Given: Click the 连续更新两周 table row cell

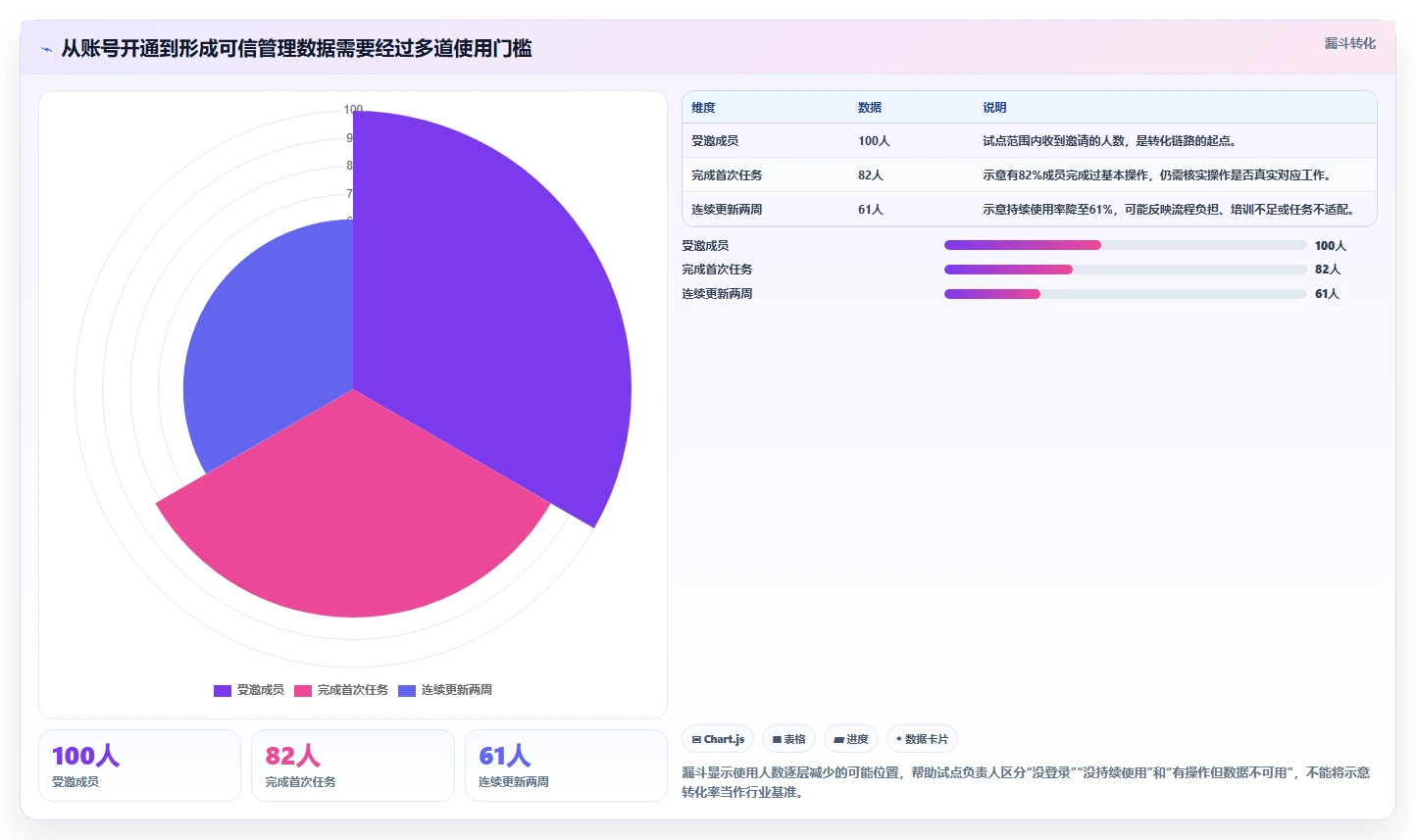Looking at the screenshot, I should (727, 210).
